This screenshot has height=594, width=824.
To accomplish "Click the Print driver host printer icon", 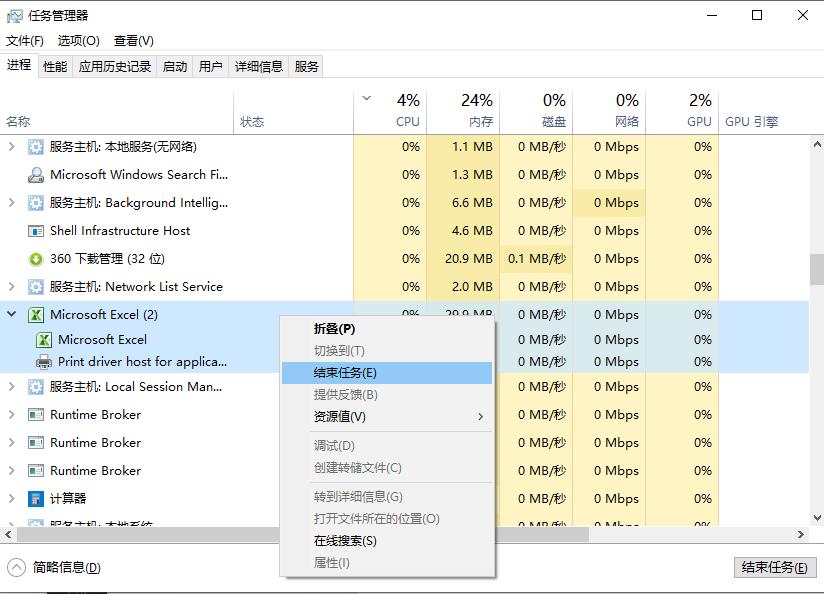I will [44, 362].
